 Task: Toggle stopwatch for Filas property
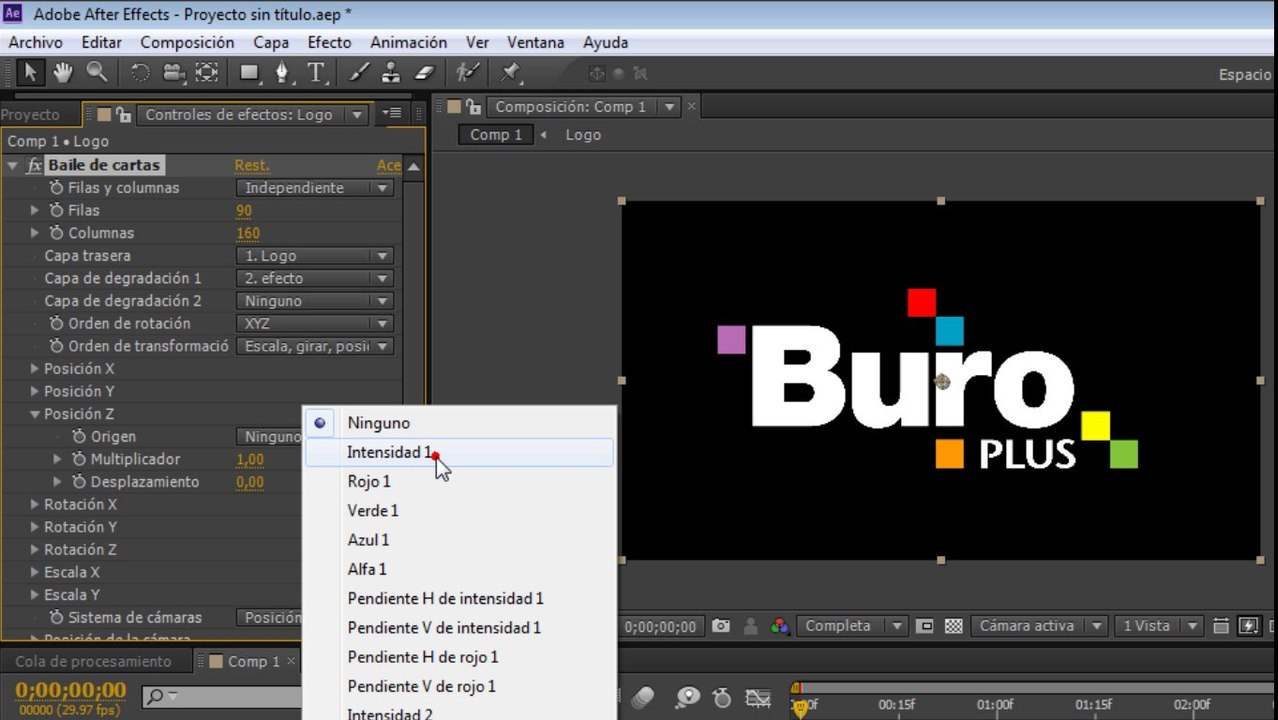(57, 210)
